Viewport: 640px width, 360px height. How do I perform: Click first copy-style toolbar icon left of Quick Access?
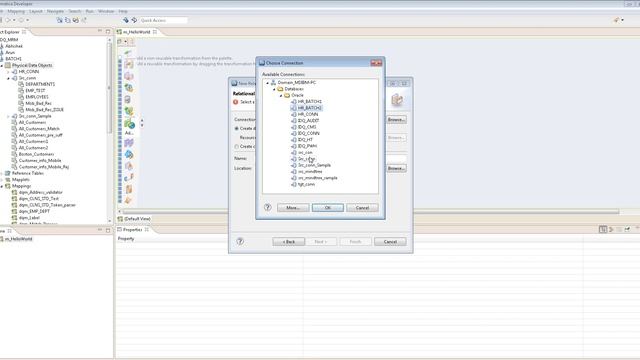(60, 20)
